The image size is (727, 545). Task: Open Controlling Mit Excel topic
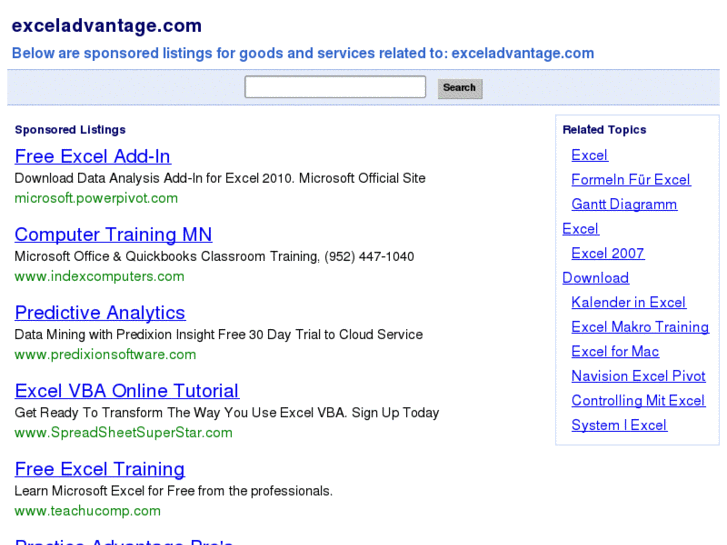tap(638, 401)
